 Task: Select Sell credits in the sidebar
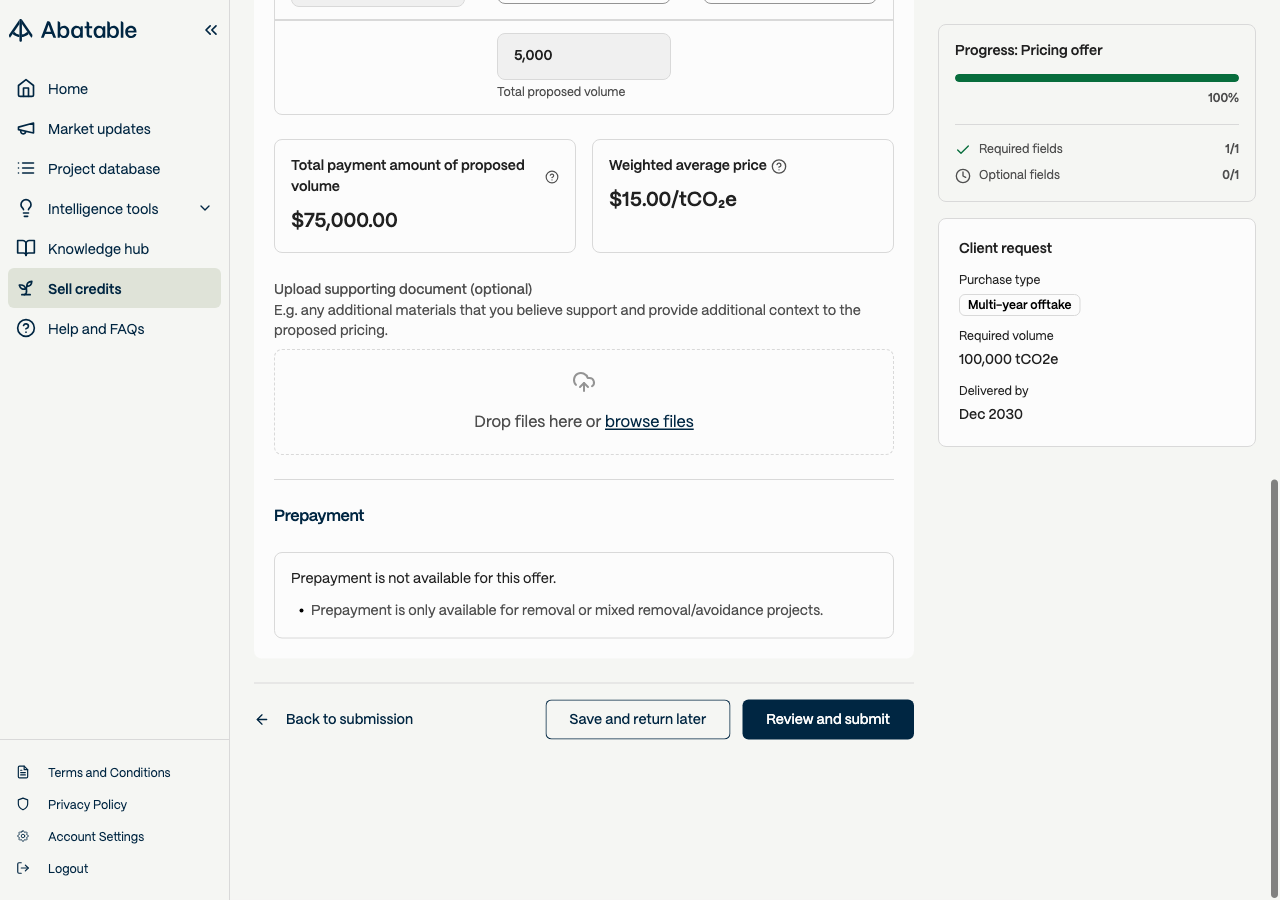click(x=85, y=289)
